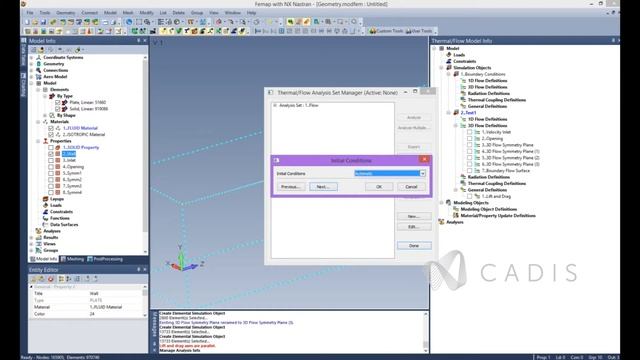Expand the By Shape node
Image resolution: width=640 pixels, height=360 pixels.
pos(45,116)
